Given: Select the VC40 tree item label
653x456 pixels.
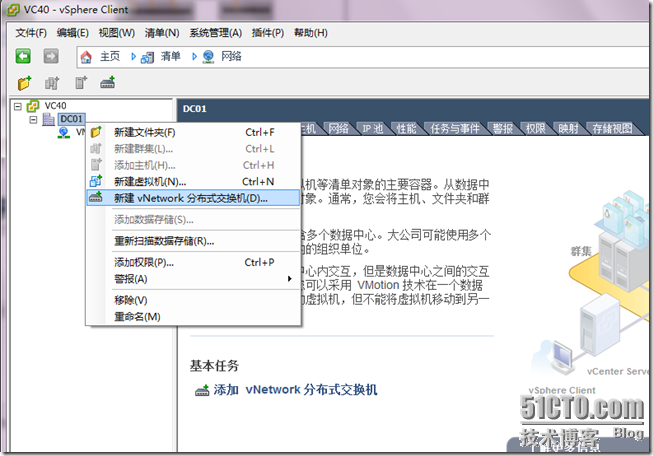Looking at the screenshot, I should tap(55, 106).
